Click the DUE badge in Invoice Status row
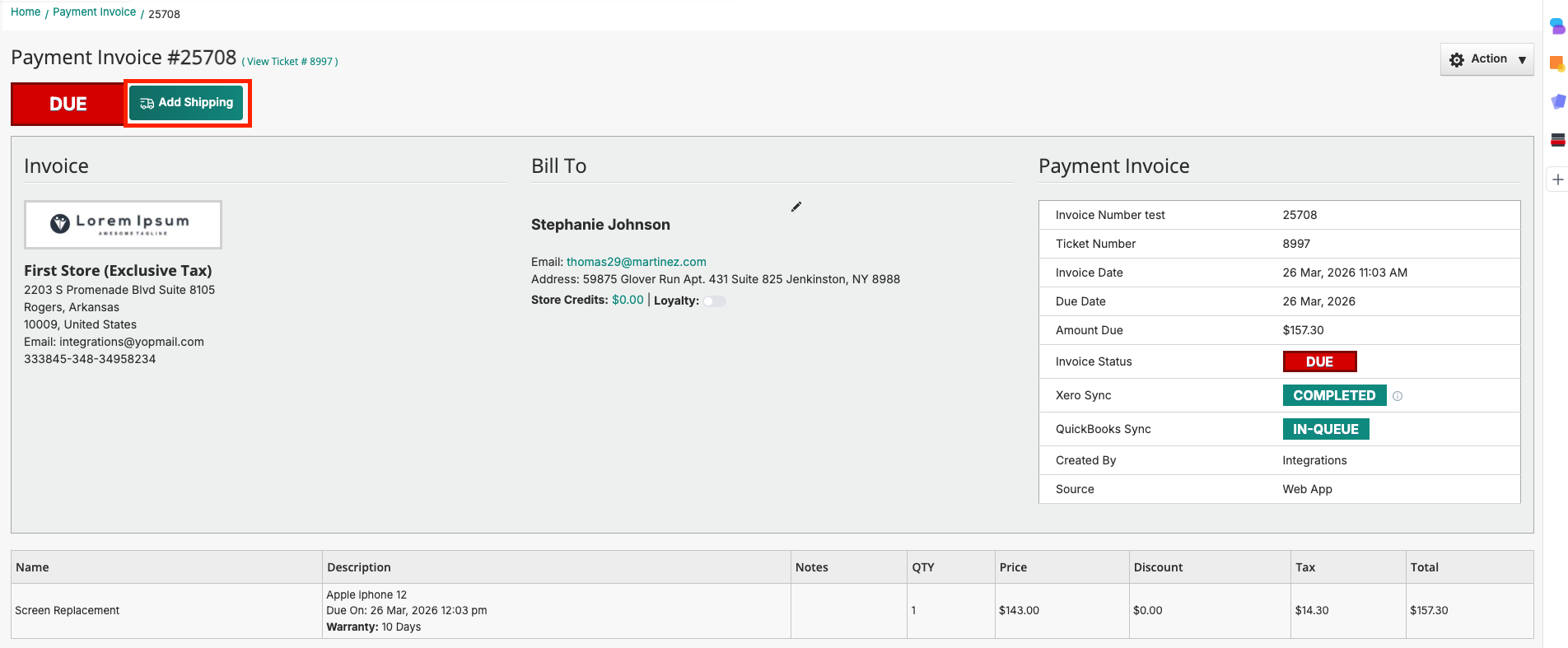 coord(1318,361)
